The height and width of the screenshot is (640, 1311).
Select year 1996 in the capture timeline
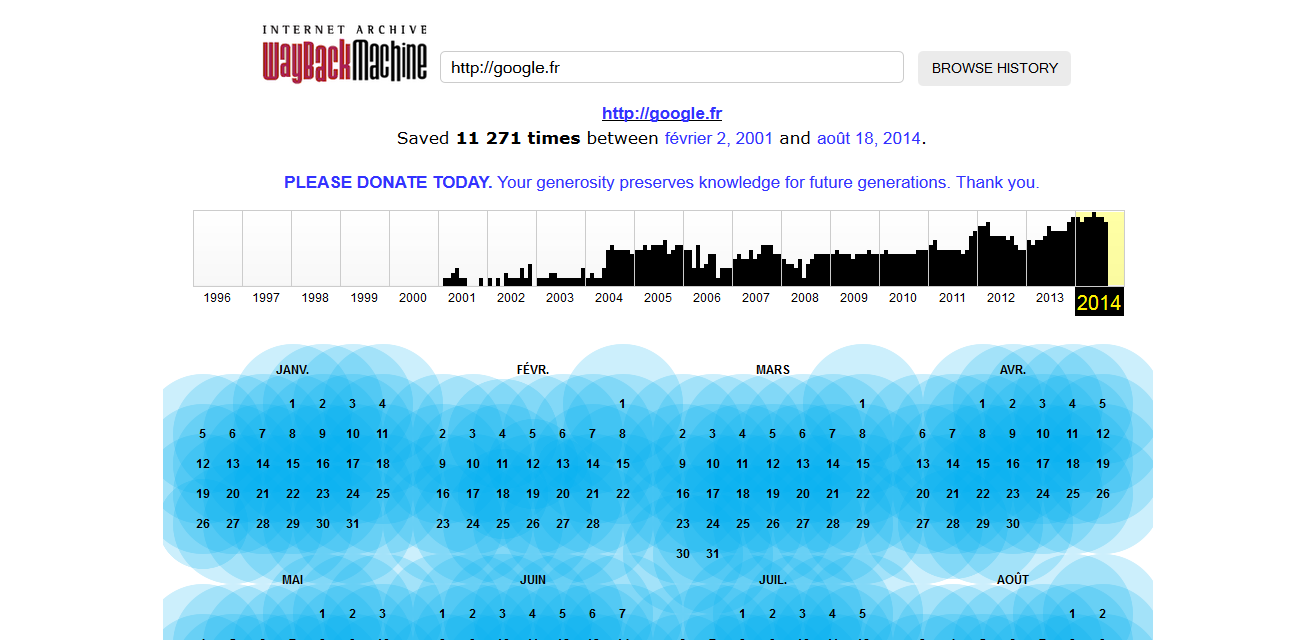217,297
